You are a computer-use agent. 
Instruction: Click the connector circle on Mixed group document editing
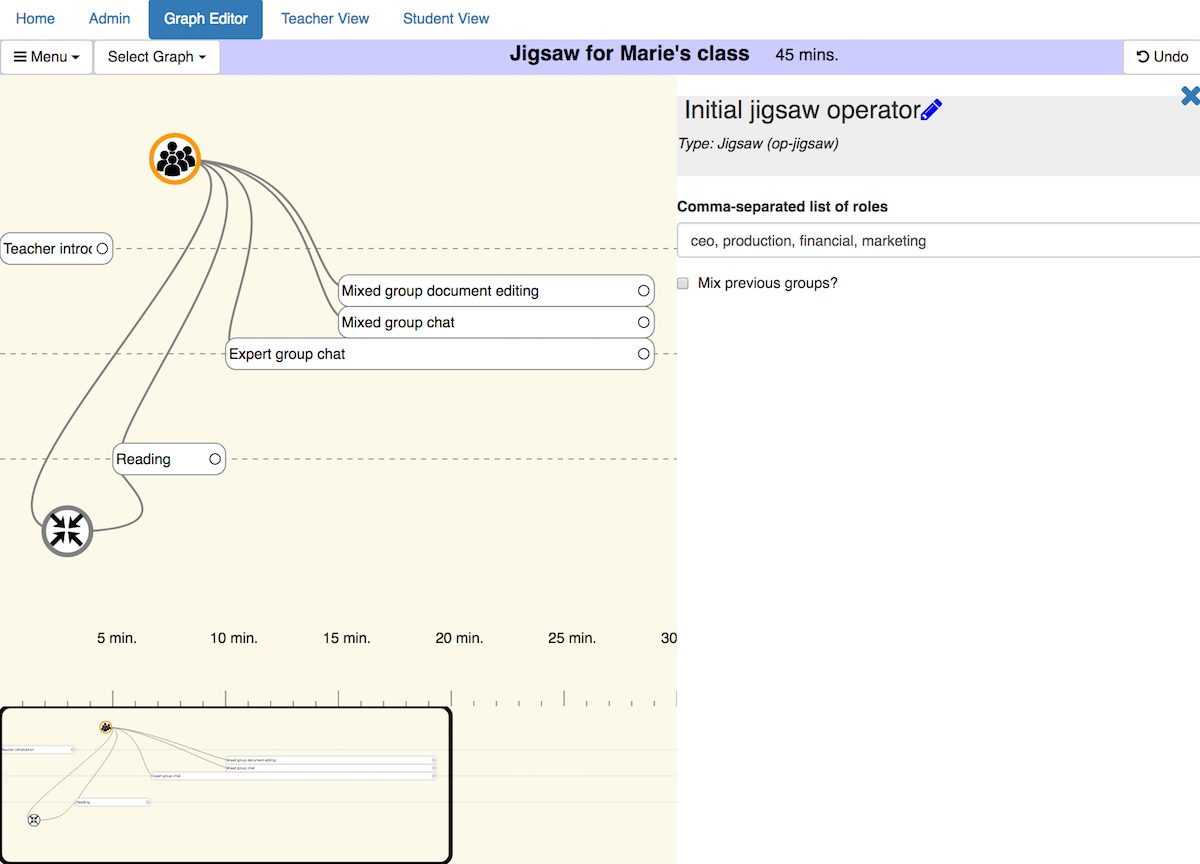pos(644,291)
